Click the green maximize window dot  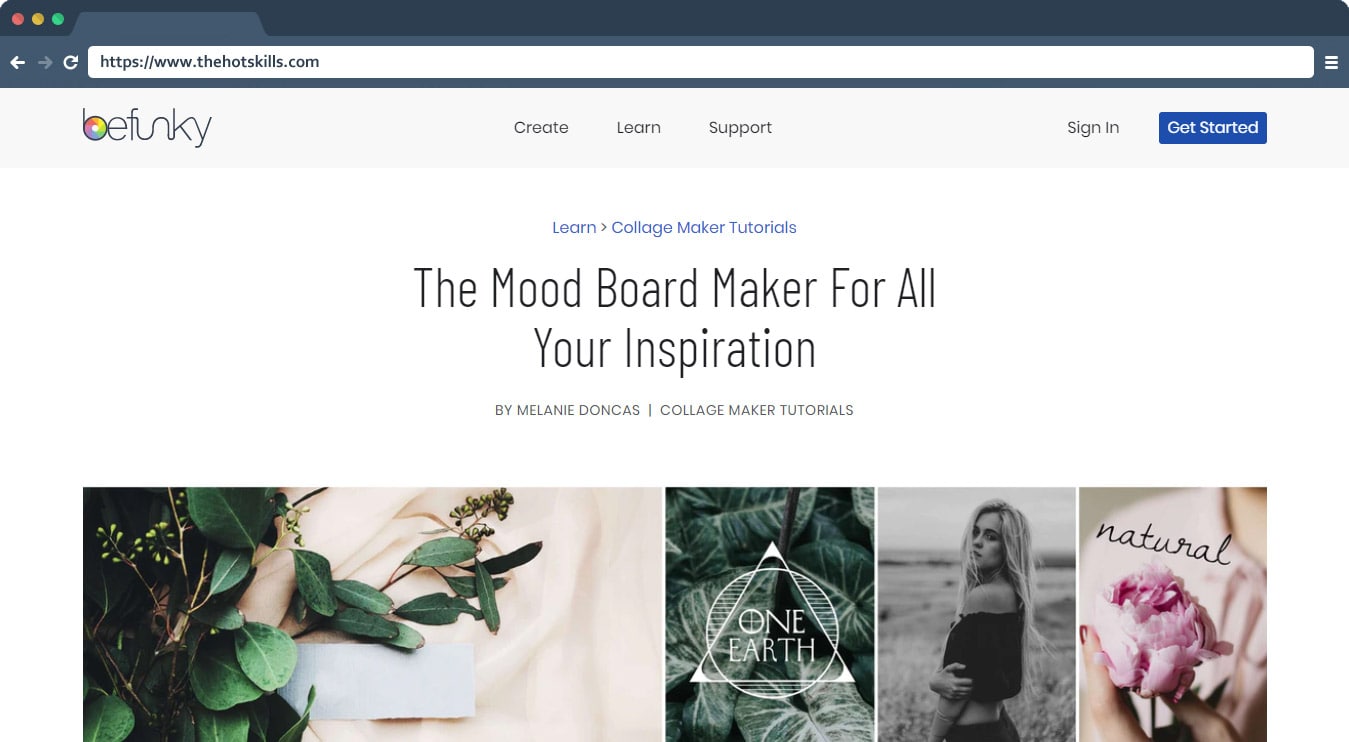point(58,19)
